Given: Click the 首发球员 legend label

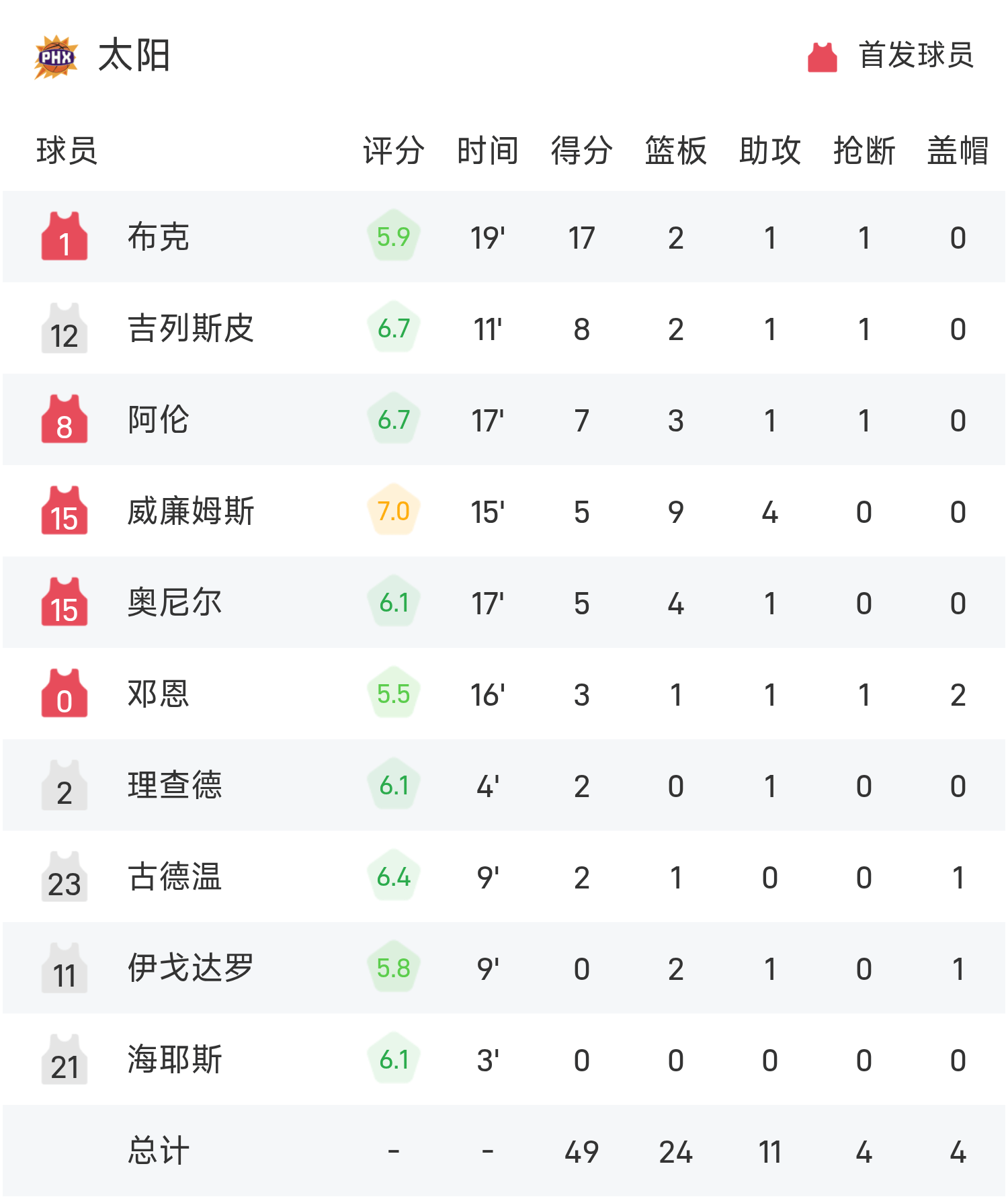Looking at the screenshot, I should pos(916,55).
